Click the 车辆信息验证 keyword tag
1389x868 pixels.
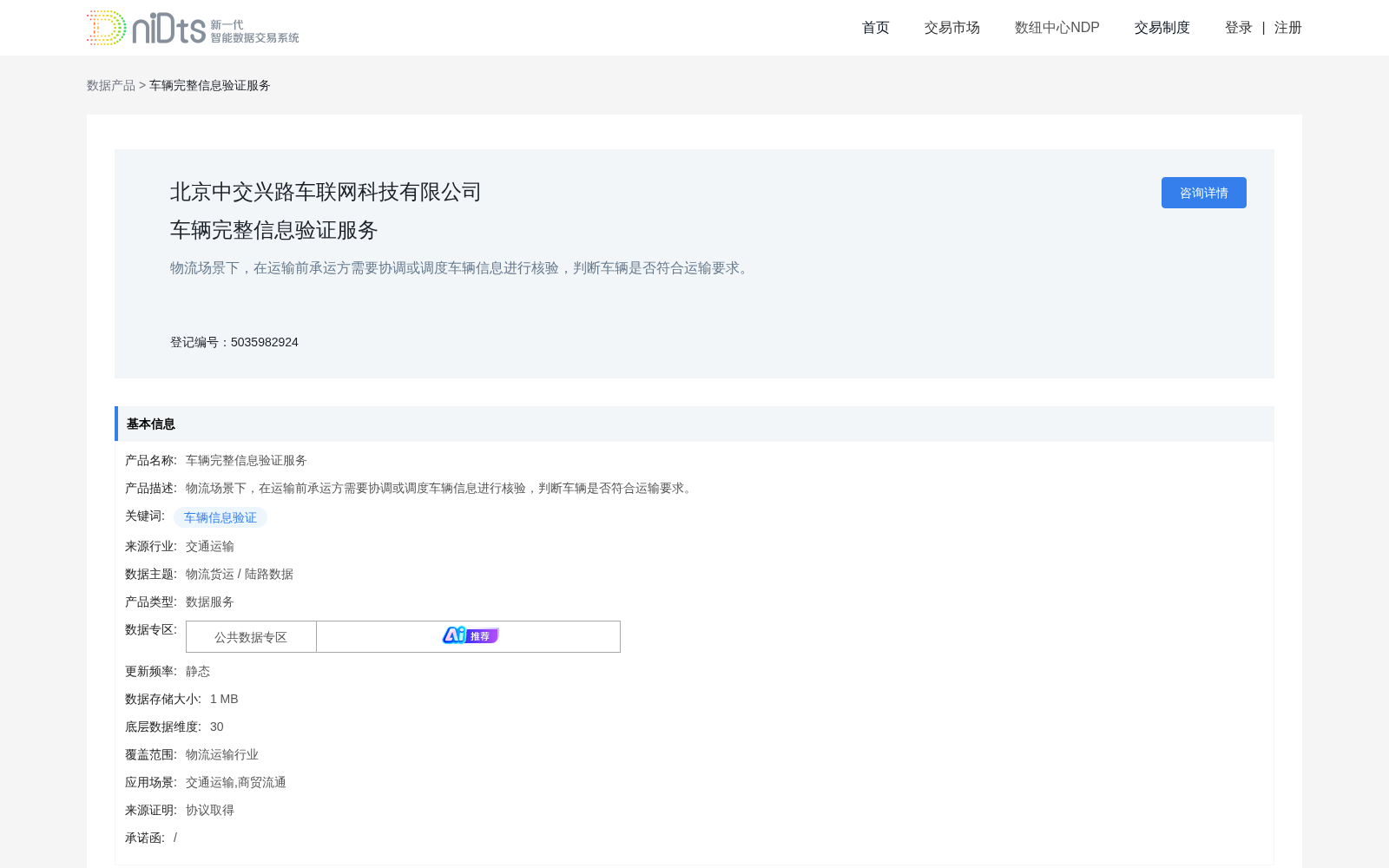point(221,517)
